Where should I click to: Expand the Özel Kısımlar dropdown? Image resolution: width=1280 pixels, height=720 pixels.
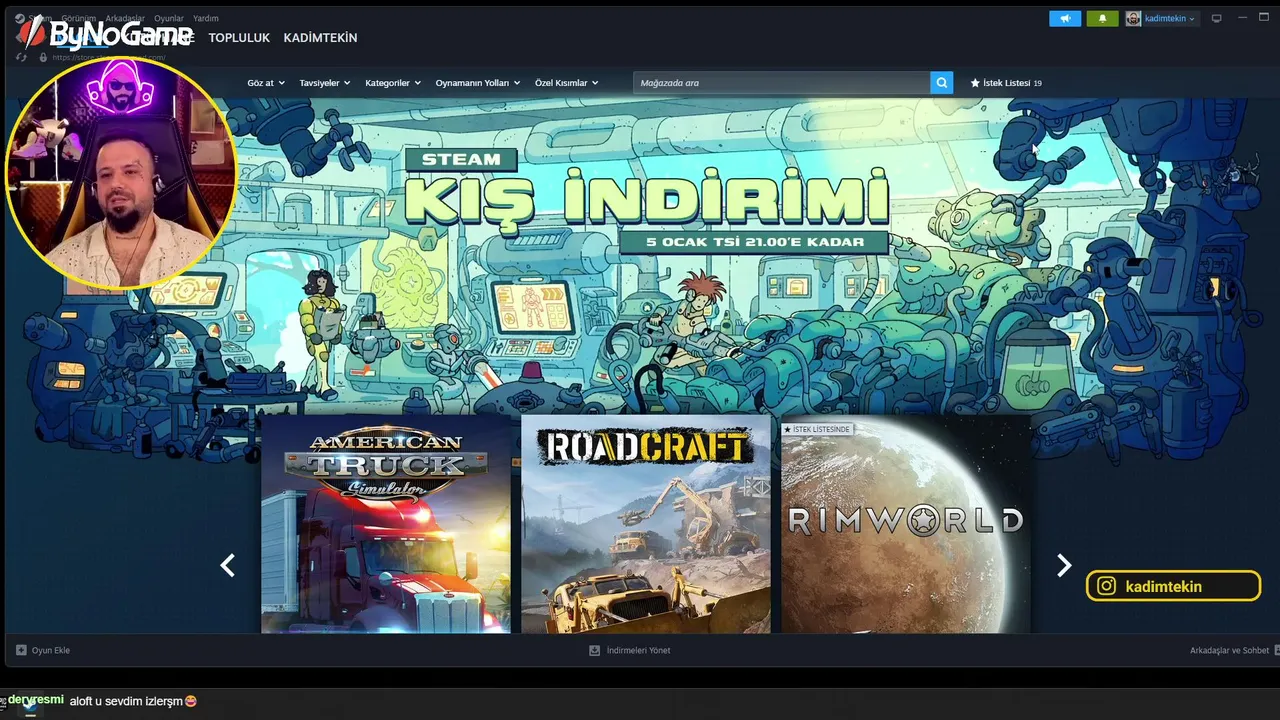click(567, 83)
